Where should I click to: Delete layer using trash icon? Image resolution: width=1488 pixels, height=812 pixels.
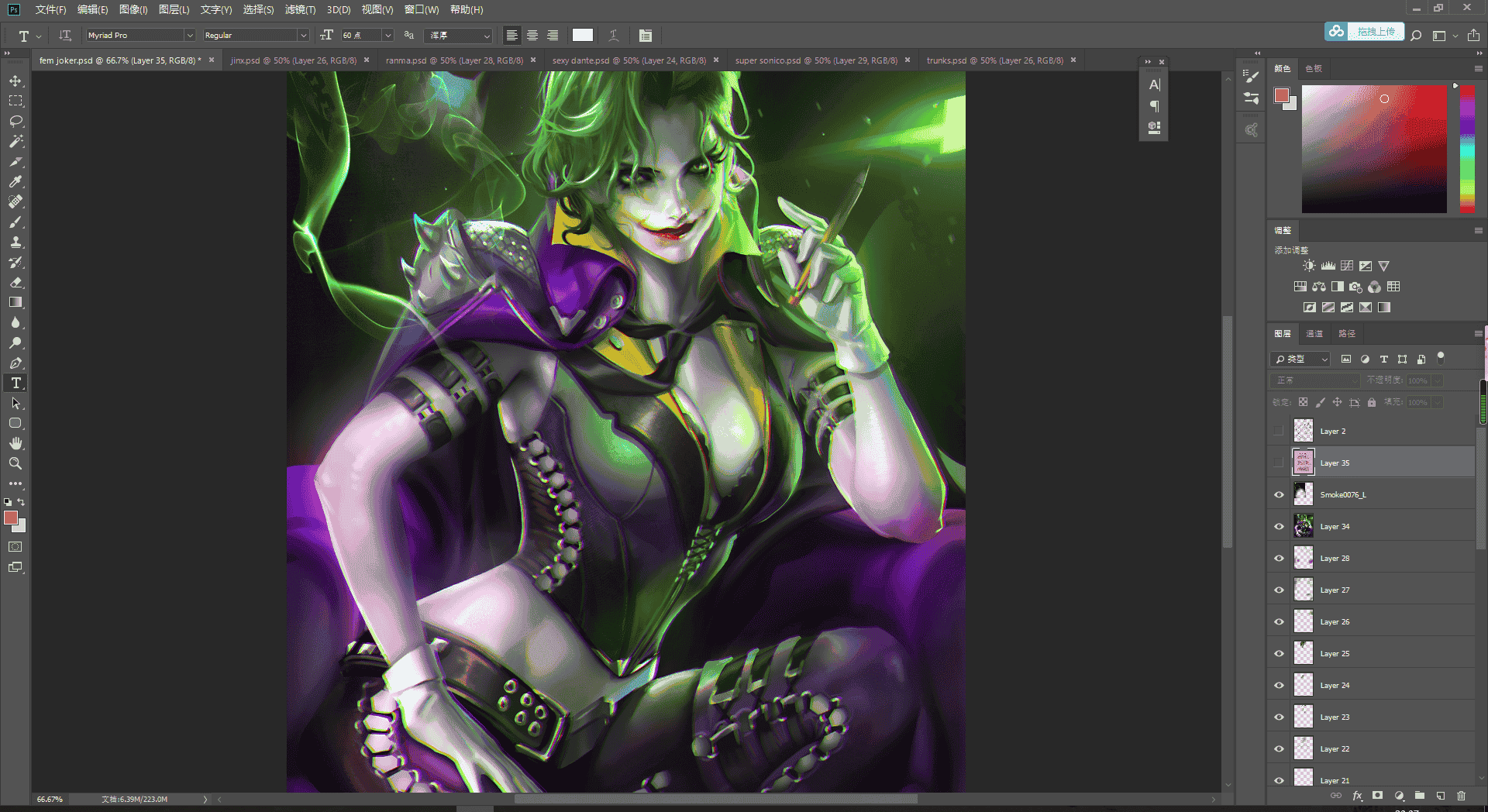pos(1461,796)
